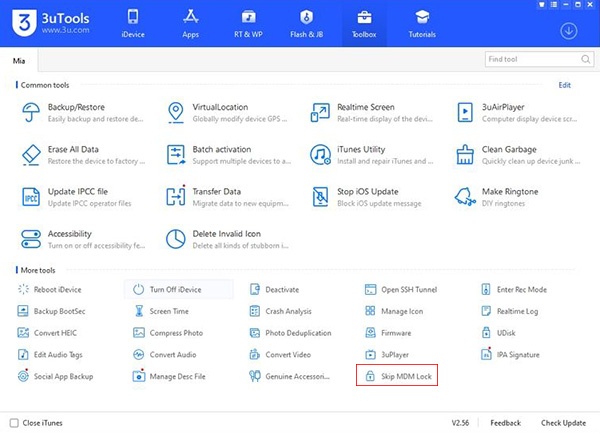The height and width of the screenshot is (433, 600).
Task: Click Check Update button
Action: click(x=563, y=423)
